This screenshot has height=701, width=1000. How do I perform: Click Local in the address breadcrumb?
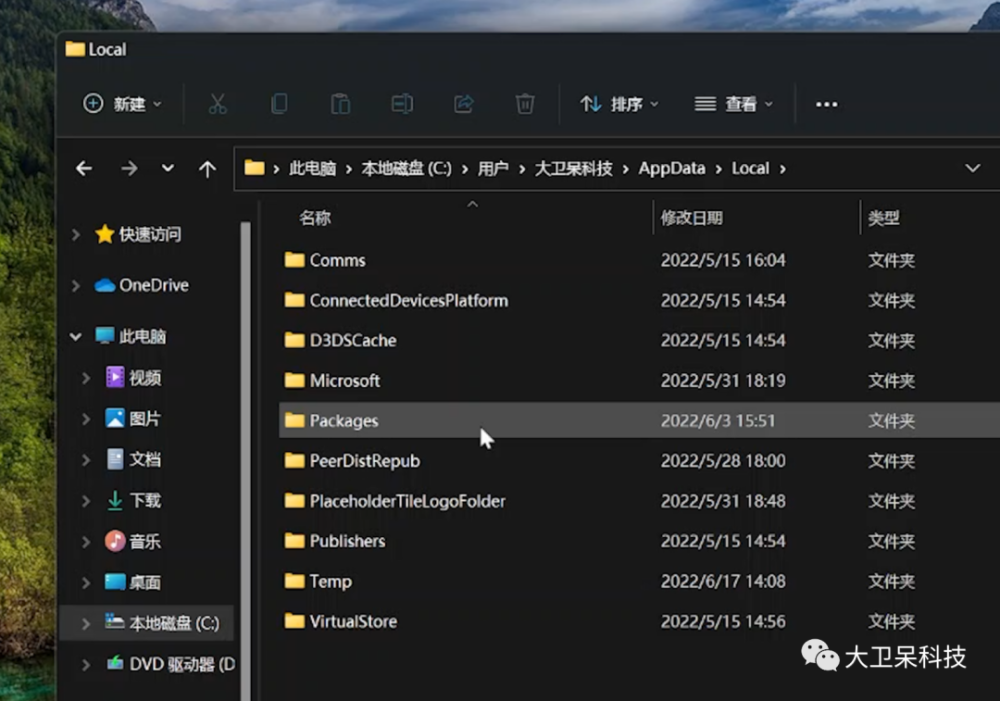coord(750,169)
